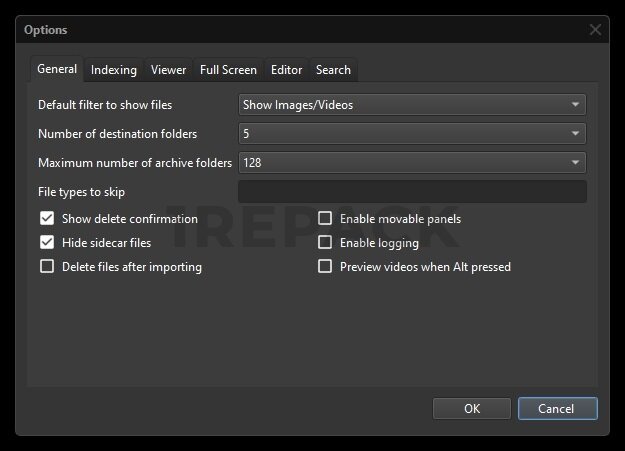Disable Hide sidecar files checkbox
The width and height of the screenshot is (625, 451).
tap(47, 243)
